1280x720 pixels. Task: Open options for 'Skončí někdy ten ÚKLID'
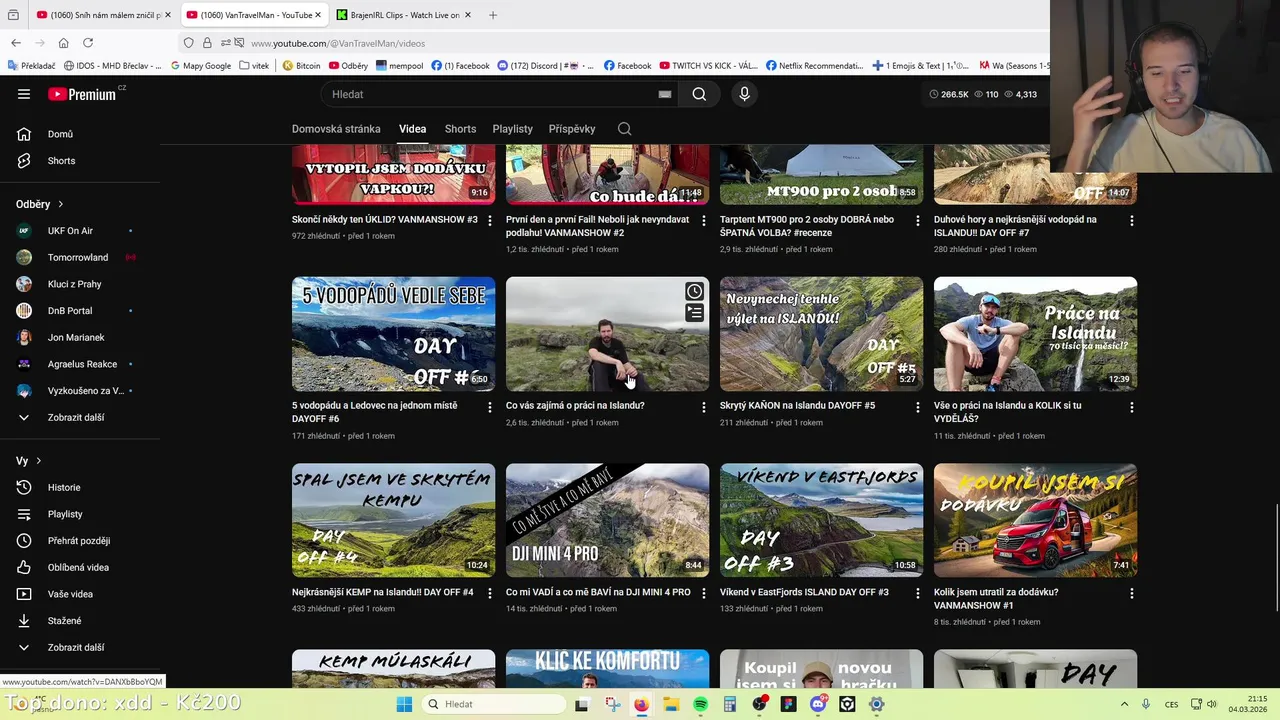(x=489, y=220)
